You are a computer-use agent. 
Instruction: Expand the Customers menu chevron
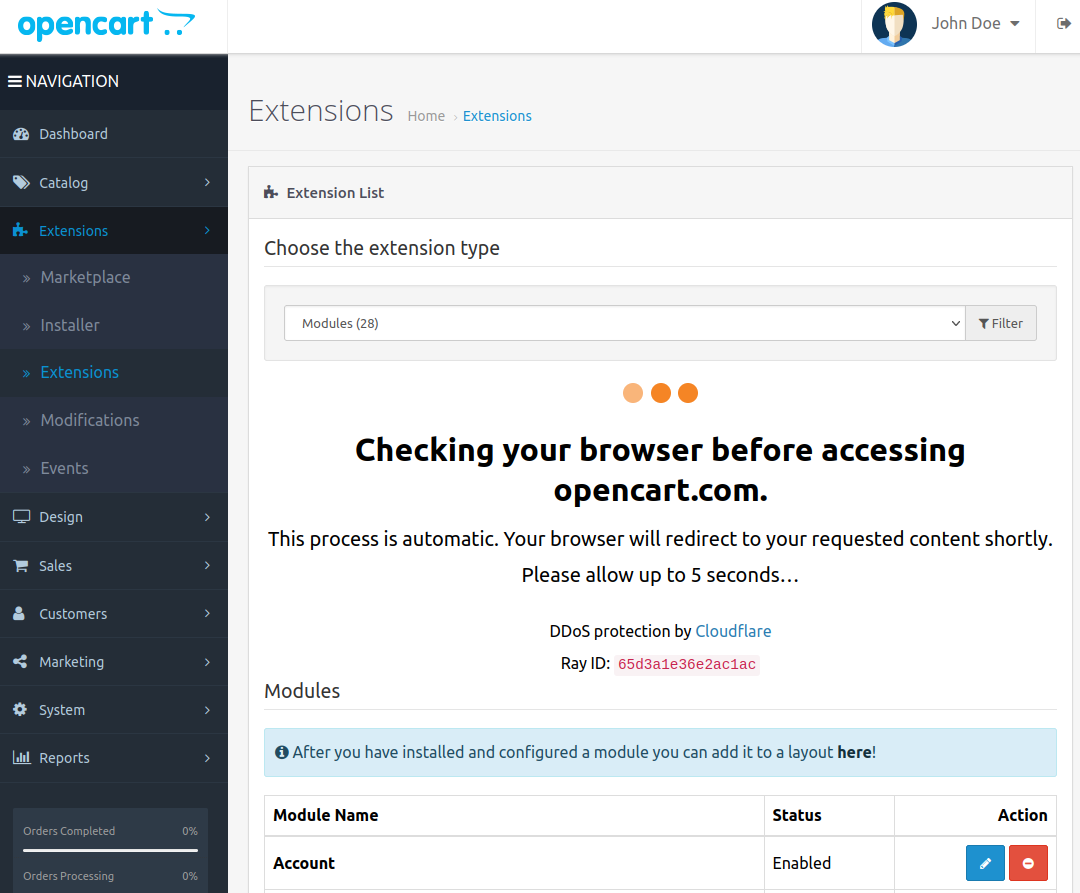(207, 613)
